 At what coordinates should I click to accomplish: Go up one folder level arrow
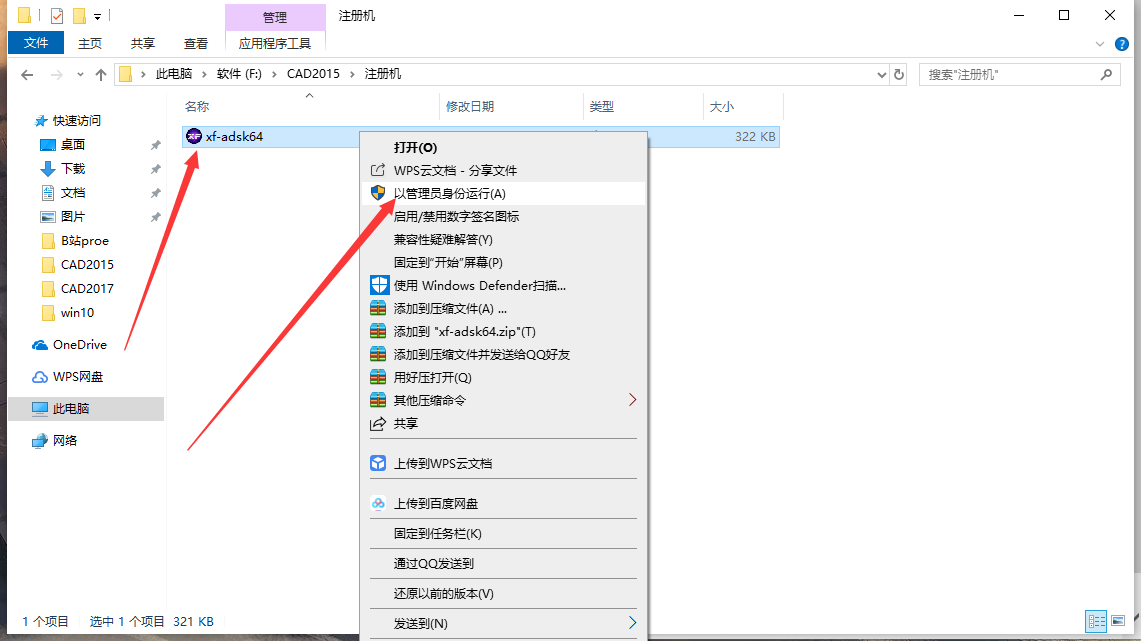(101, 74)
